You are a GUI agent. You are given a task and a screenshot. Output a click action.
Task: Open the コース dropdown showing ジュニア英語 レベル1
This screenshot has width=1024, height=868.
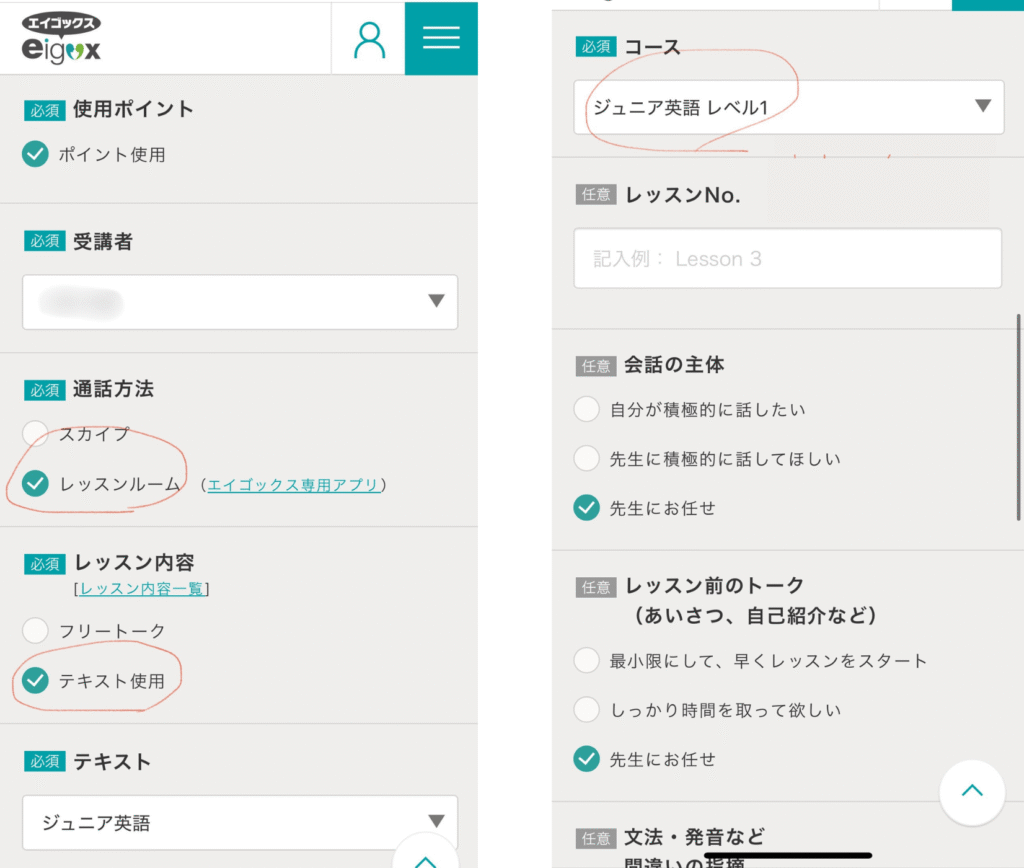788,107
